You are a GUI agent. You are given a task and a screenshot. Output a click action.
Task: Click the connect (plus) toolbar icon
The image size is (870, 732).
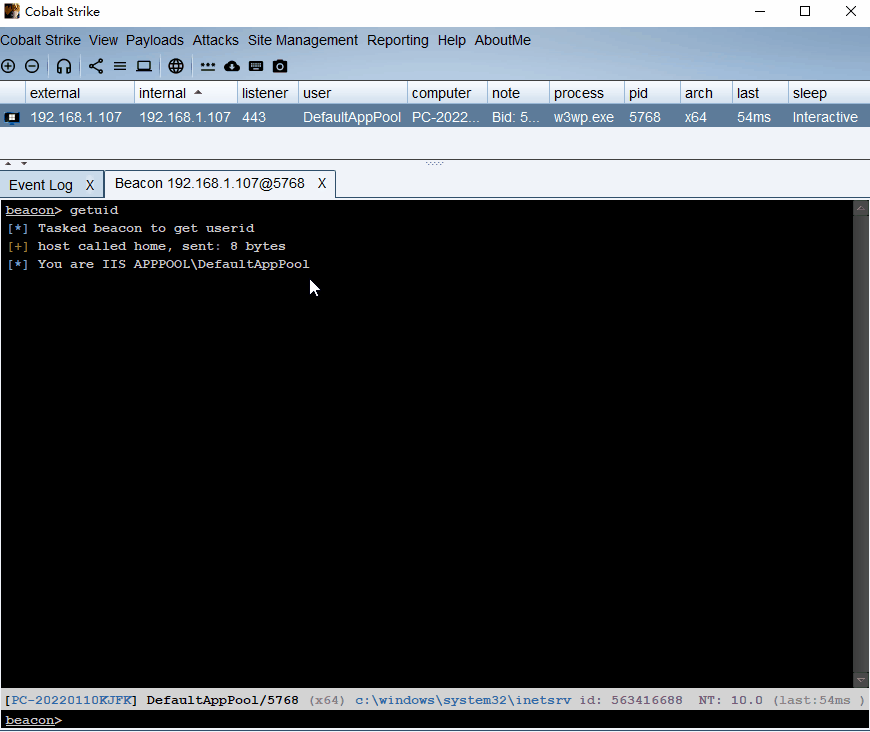point(8,67)
